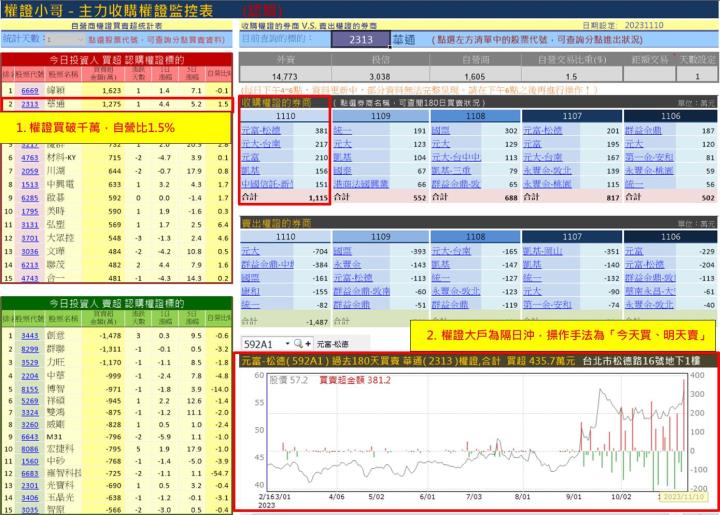The image size is (720, 515).
Task: Open 元富-松德 broker link with value 201
Action: [x=543, y=130]
